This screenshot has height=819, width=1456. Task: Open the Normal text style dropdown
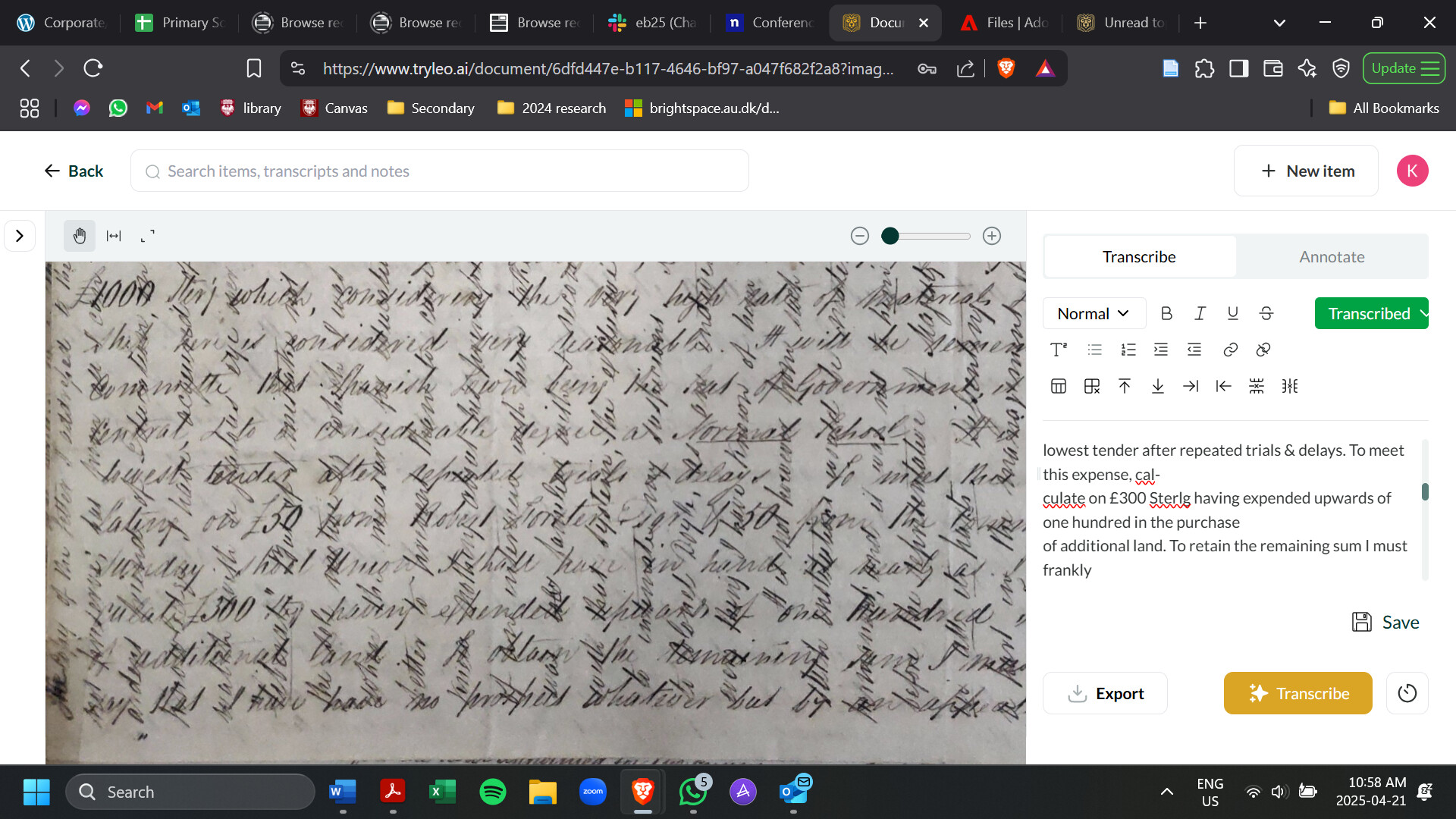click(1094, 313)
